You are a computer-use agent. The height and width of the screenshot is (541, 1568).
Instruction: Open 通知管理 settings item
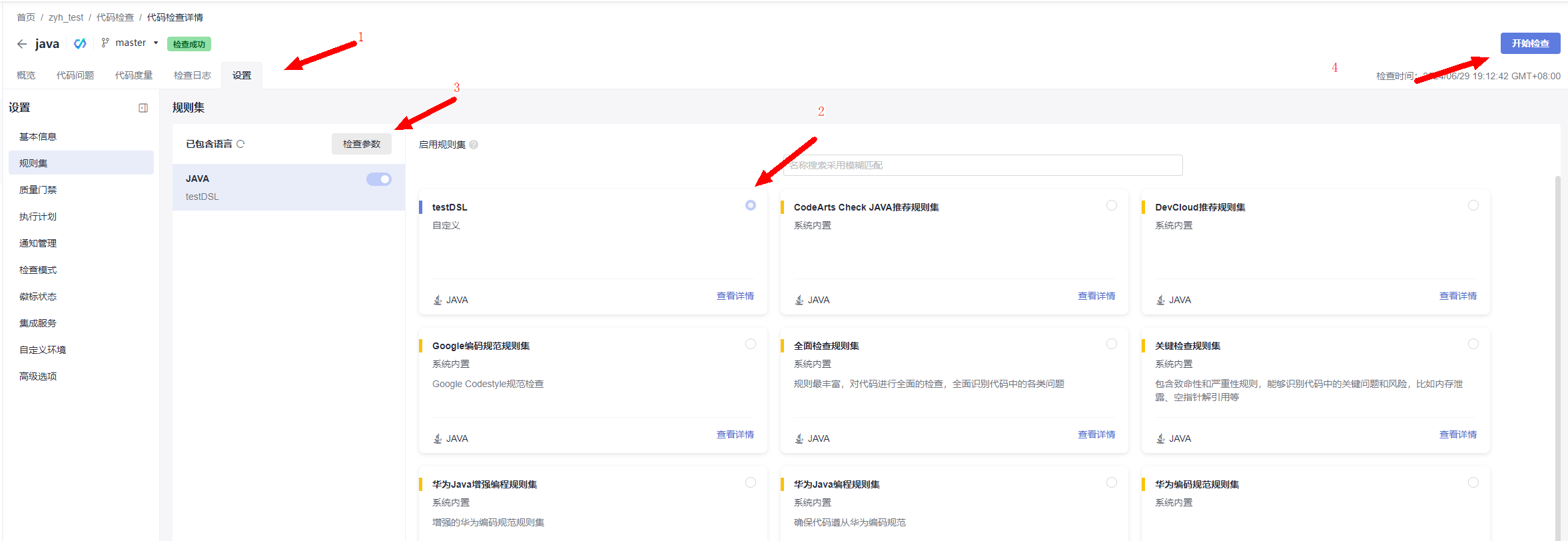[81, 243]
